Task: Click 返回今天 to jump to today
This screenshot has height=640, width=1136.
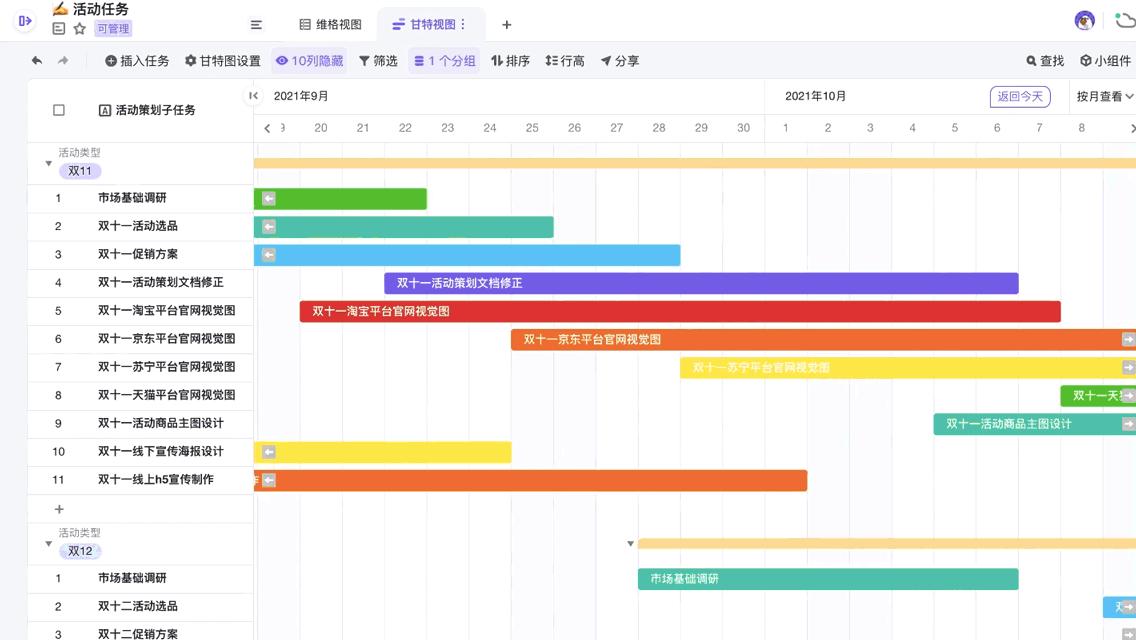Action: pyautogui.click(x=1019, y=97)
